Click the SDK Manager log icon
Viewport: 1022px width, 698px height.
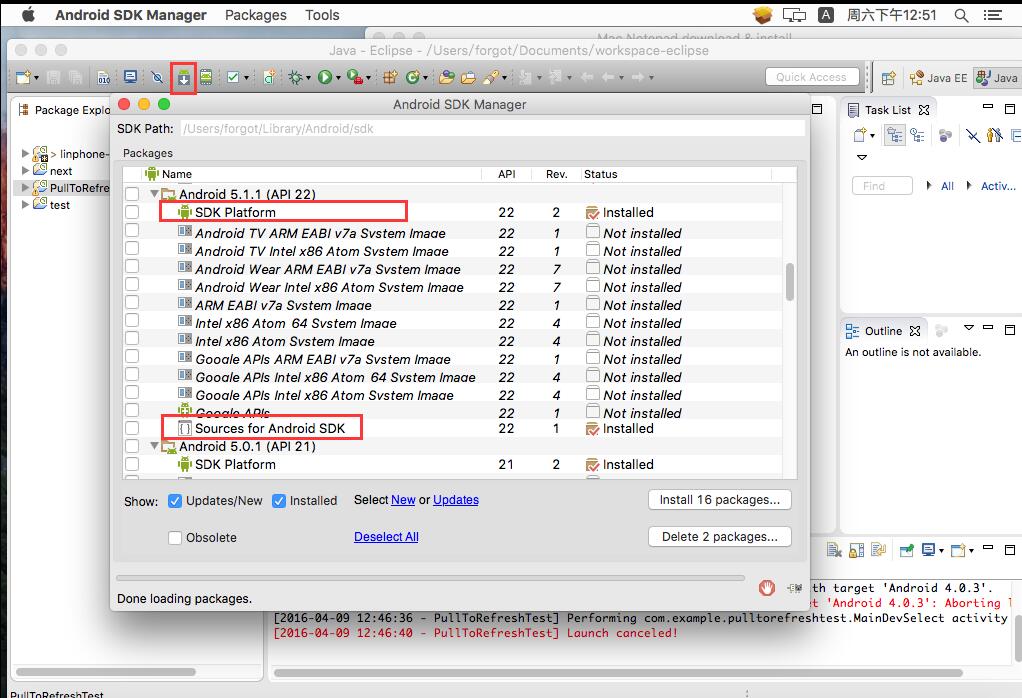[x=795, y=588]
